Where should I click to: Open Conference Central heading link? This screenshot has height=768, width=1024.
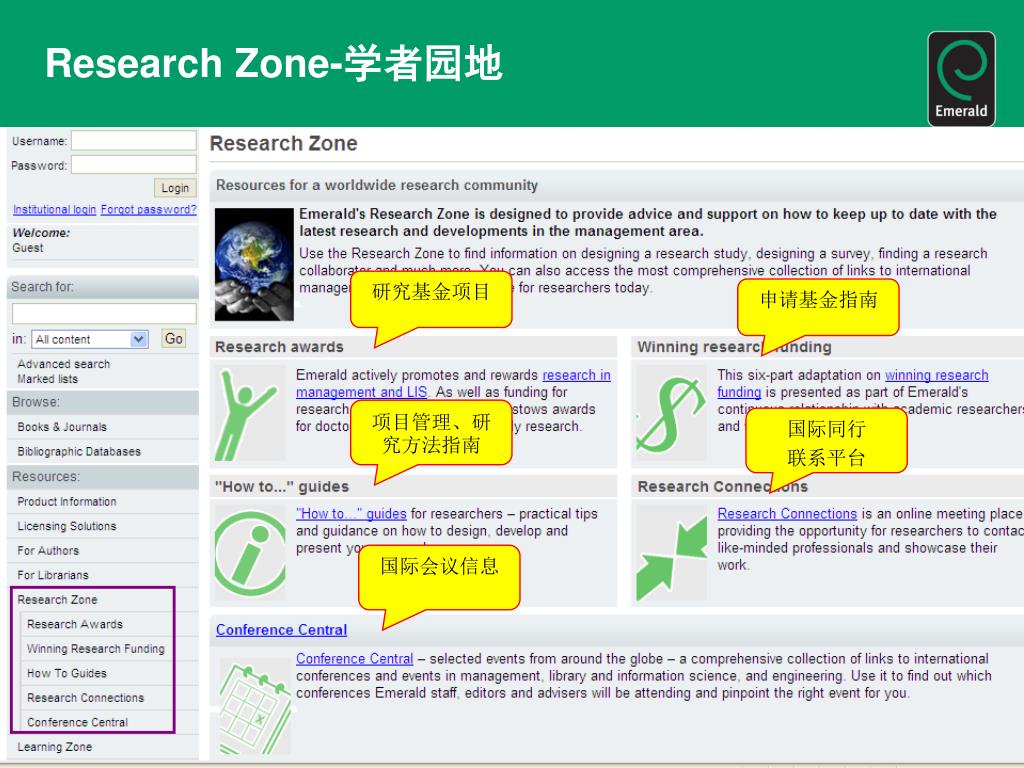(x=281, y=630)
